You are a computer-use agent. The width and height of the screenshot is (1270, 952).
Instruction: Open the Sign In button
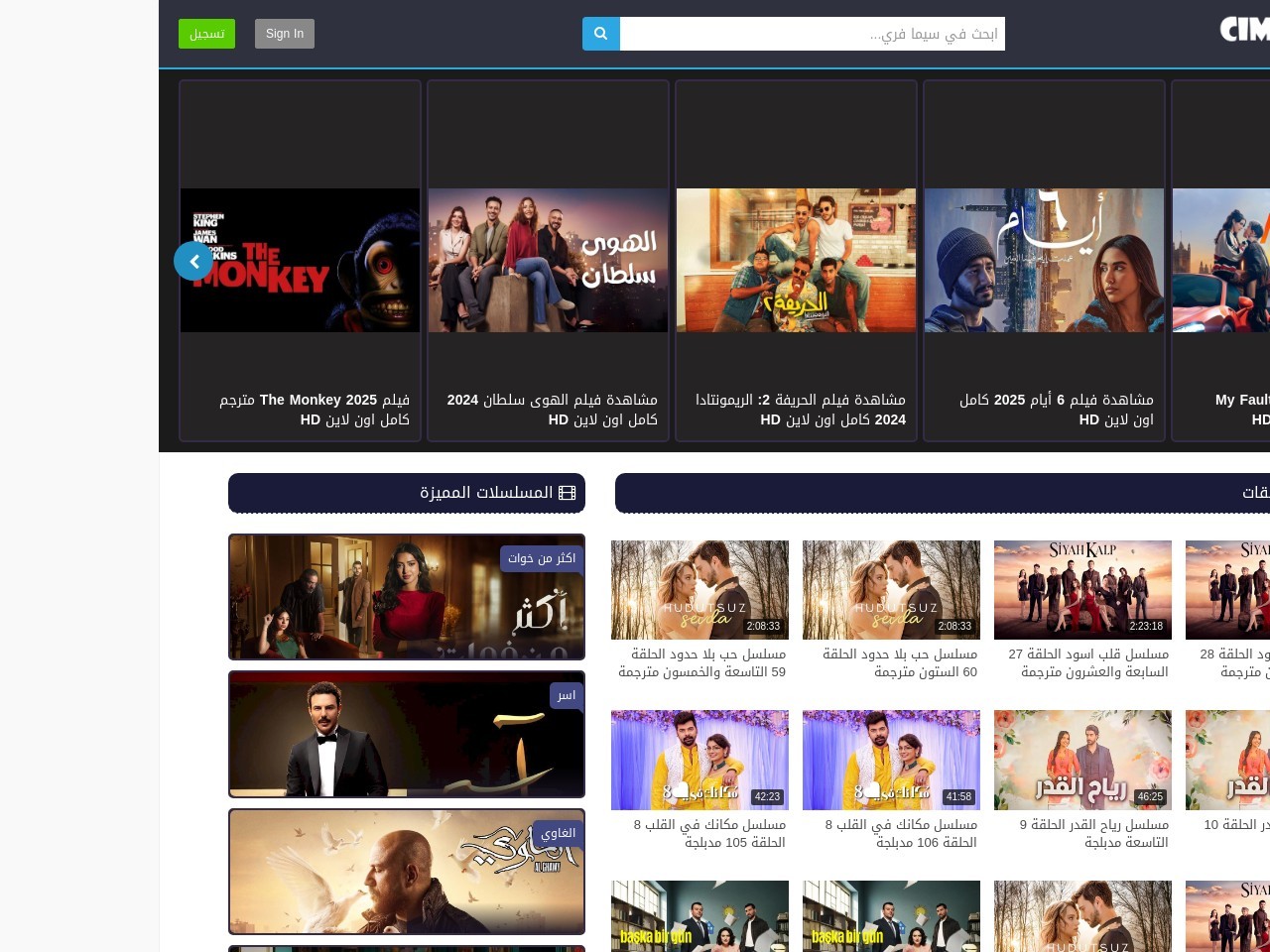click(285, 34)
